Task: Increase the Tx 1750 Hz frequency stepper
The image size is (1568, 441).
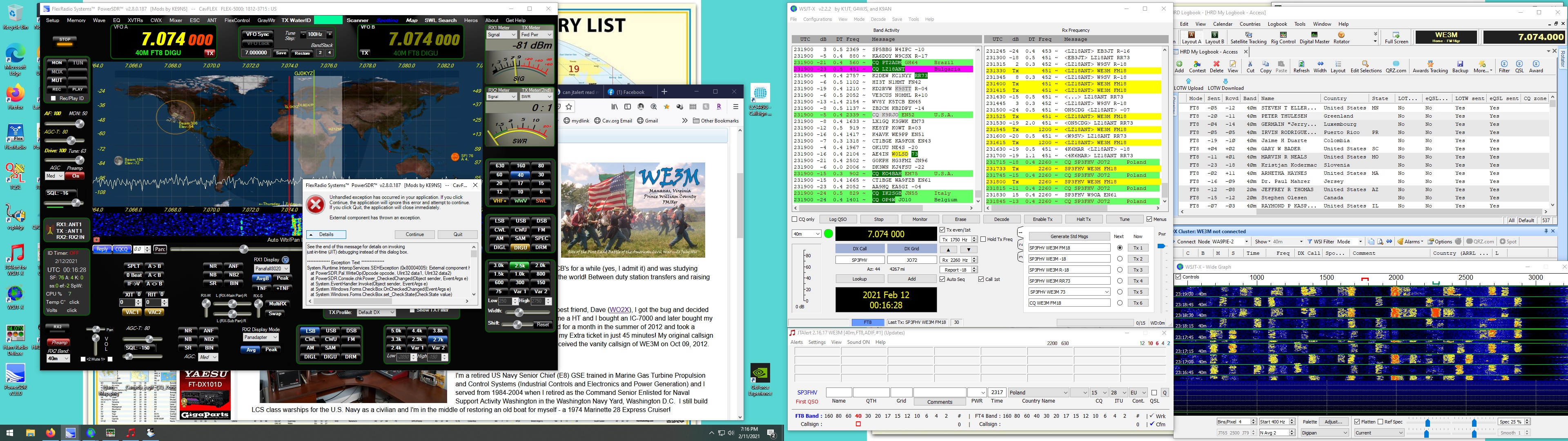Action: (974, 238)
